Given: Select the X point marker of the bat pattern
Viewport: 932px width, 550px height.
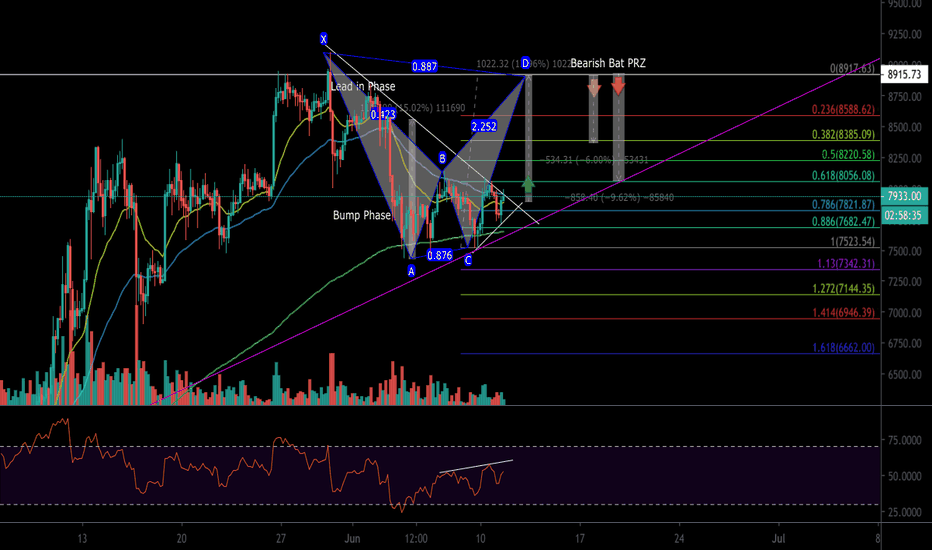Looking at the screenshot, I should (x=323, y=39).
